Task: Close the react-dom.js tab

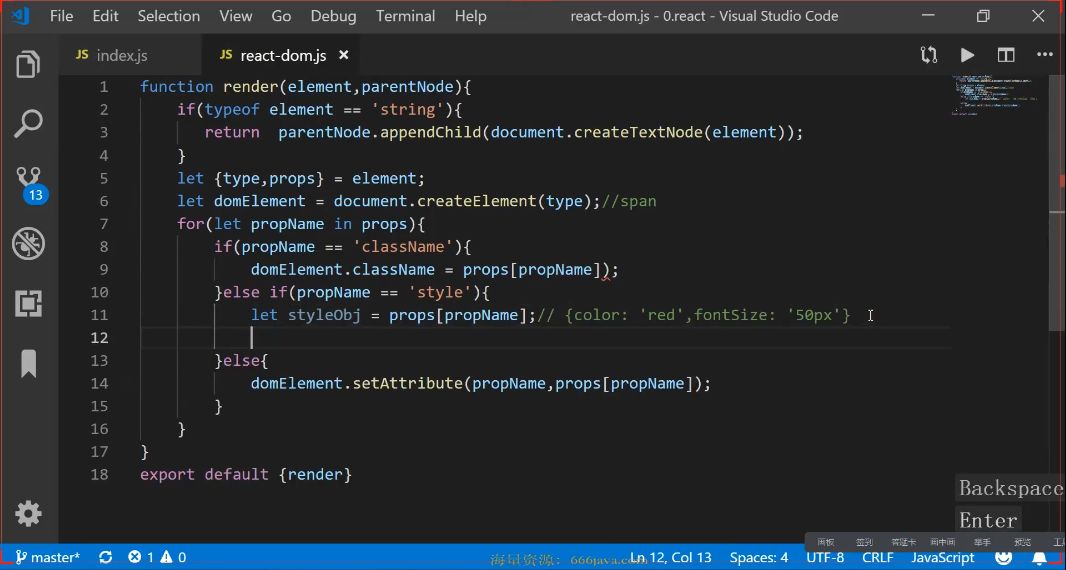Action: pos(343,55)
